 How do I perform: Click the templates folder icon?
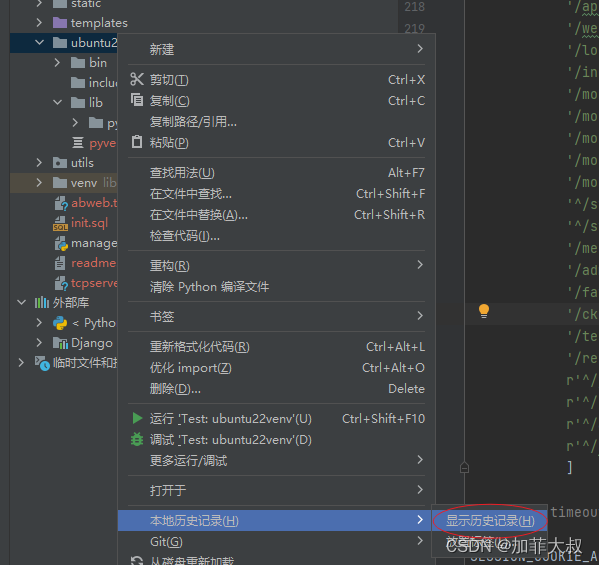pyautogui.click(x=60, y=23)
